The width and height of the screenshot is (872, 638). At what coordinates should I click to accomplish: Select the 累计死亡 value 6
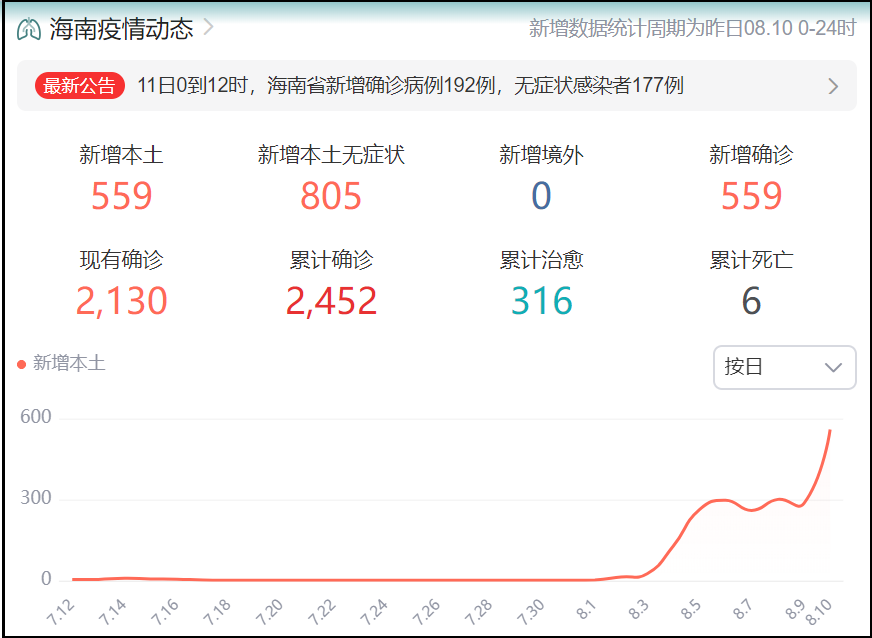751,301
